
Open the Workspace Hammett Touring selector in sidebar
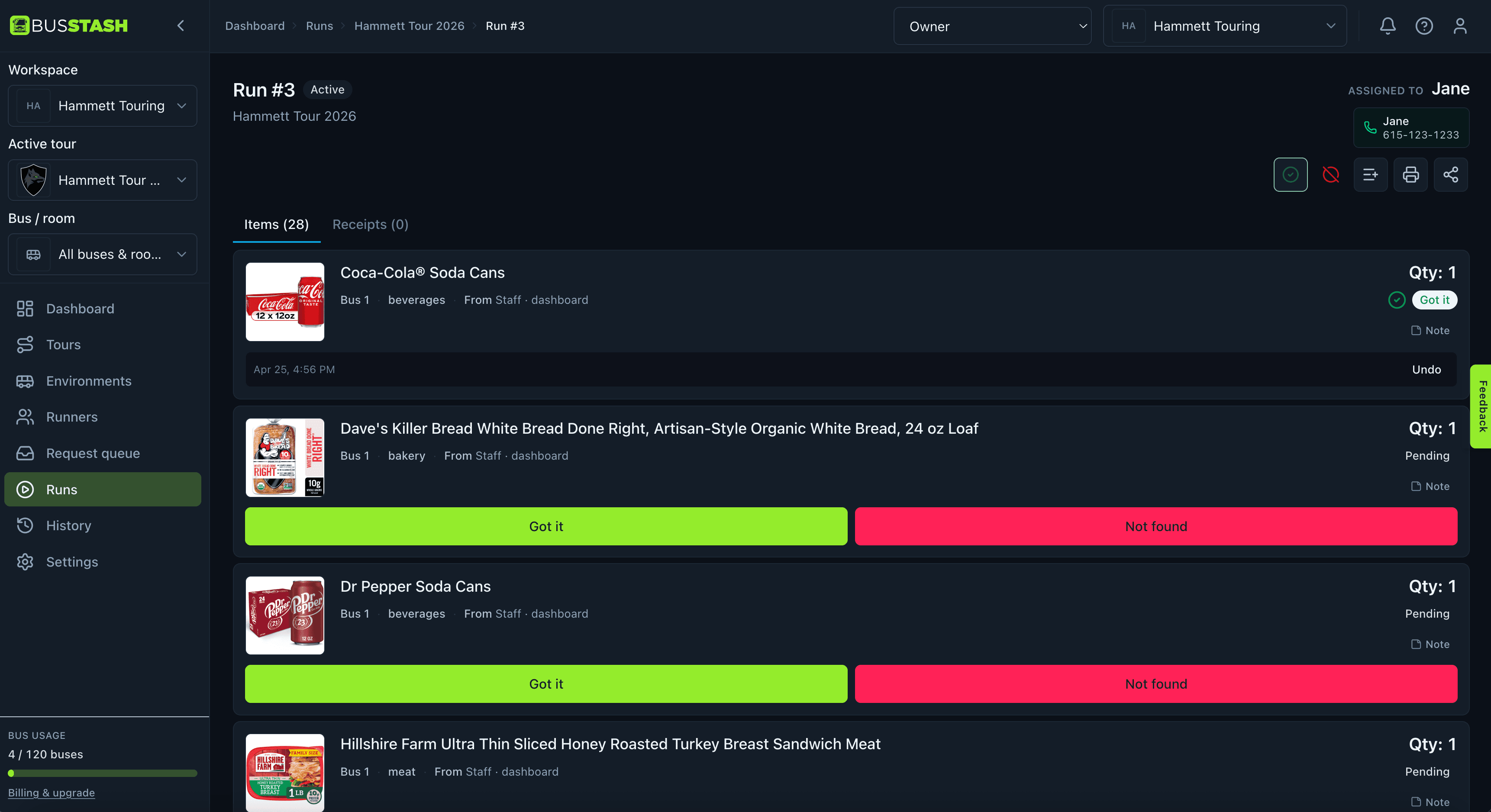pyautogui.click(x=103, y=106)
